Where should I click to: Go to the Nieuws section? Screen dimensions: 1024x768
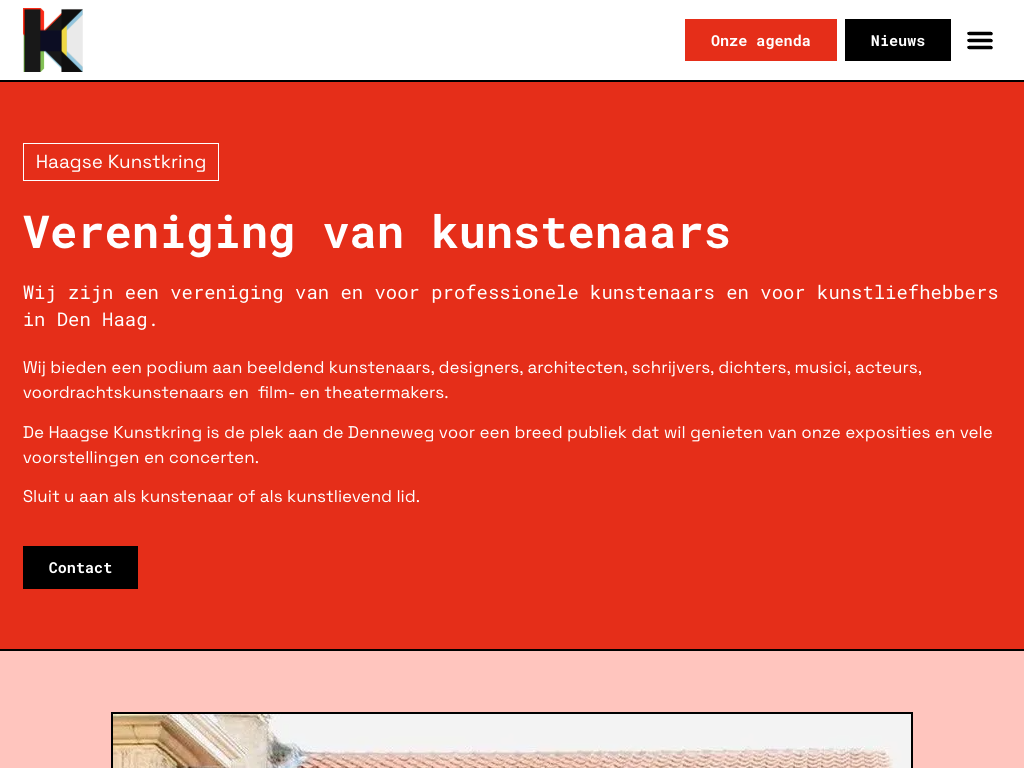coord(897,40)
